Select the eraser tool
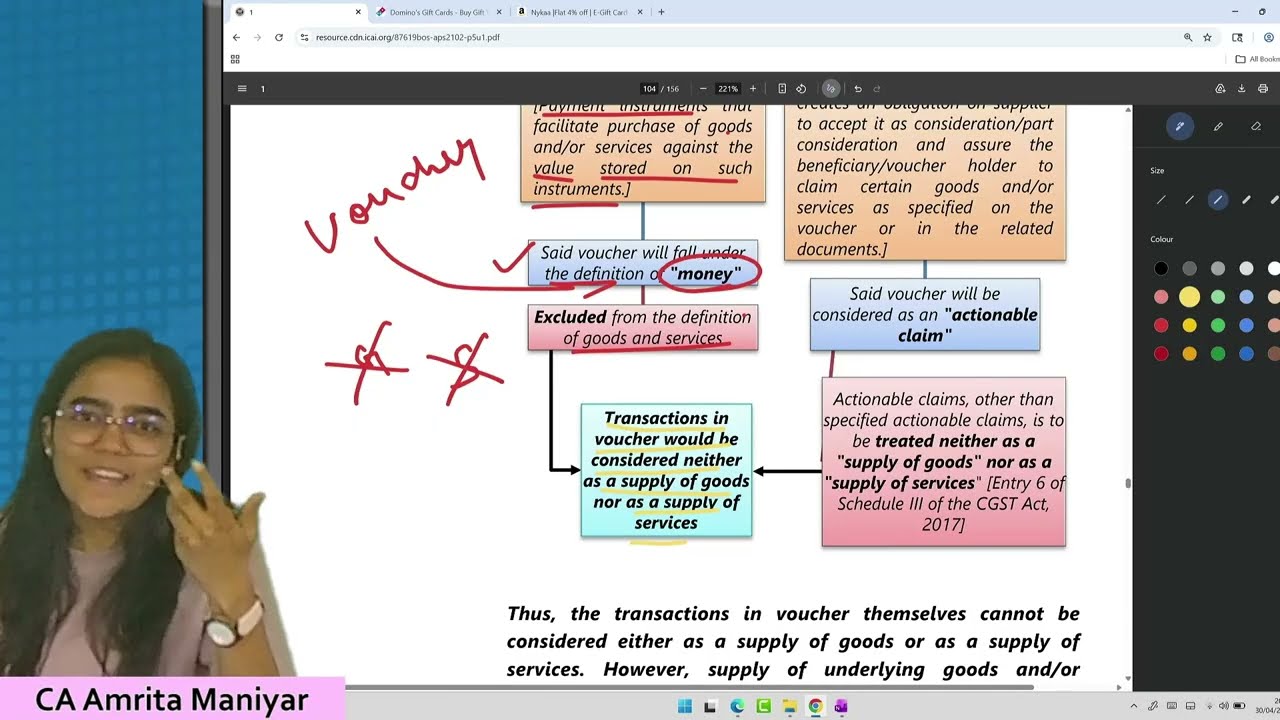1280x720 pixels. point(1256,127)
